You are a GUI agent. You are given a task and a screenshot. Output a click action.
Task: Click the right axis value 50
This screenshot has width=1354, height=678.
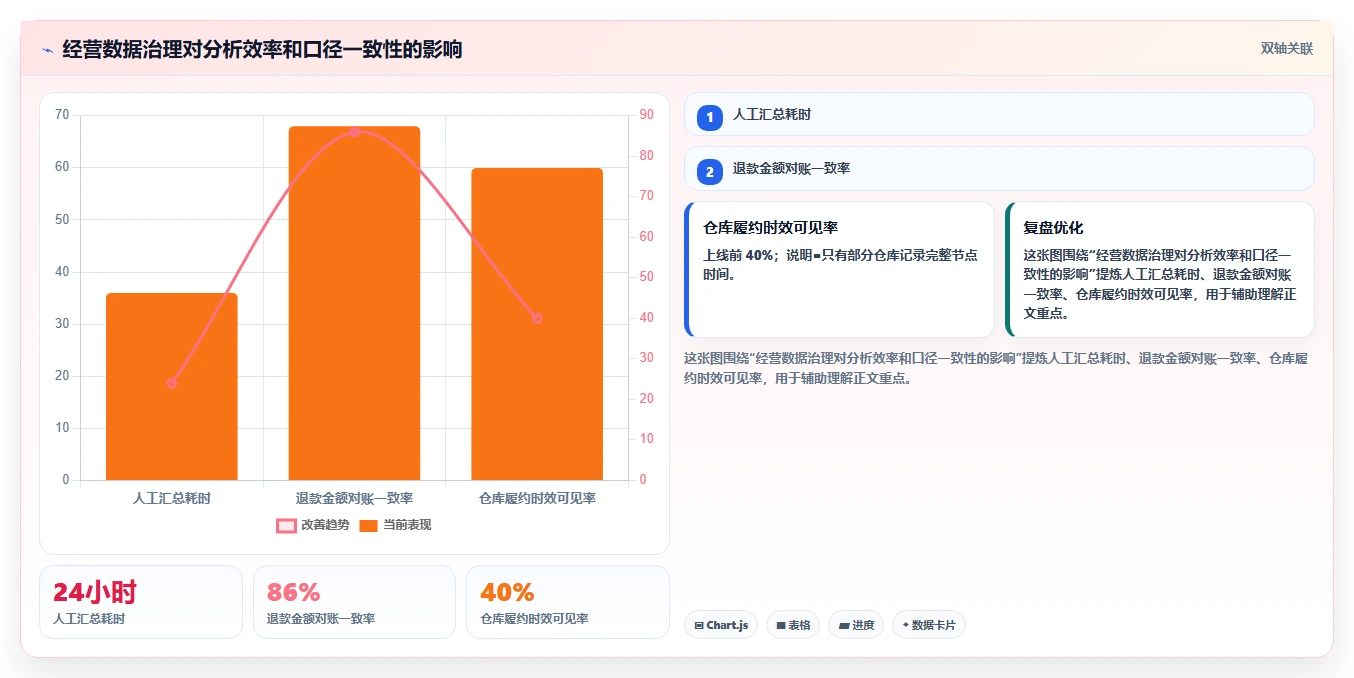click(x=646, y=277)
